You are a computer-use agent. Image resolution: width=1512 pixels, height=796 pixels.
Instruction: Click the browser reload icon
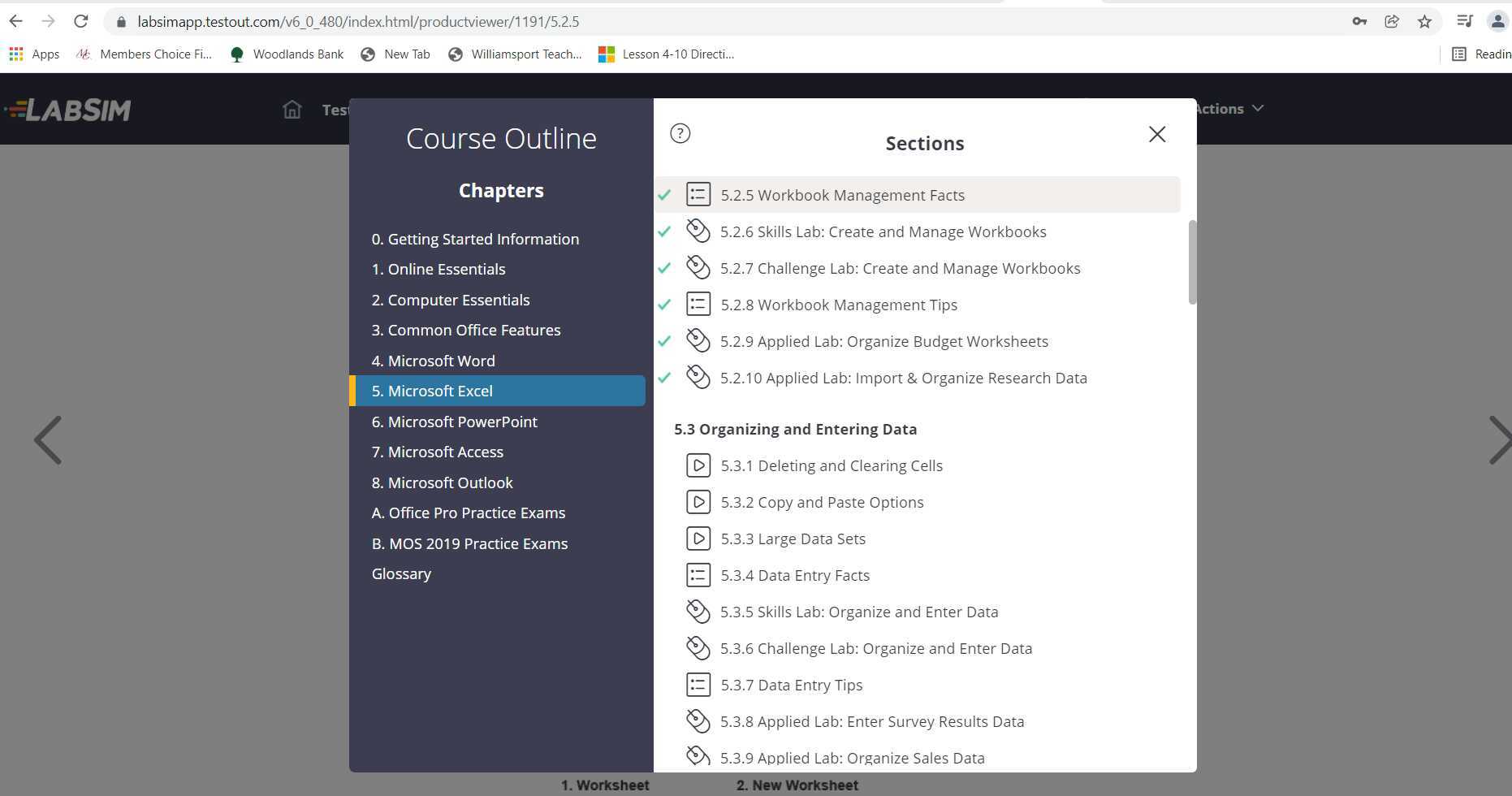point(80,21)
